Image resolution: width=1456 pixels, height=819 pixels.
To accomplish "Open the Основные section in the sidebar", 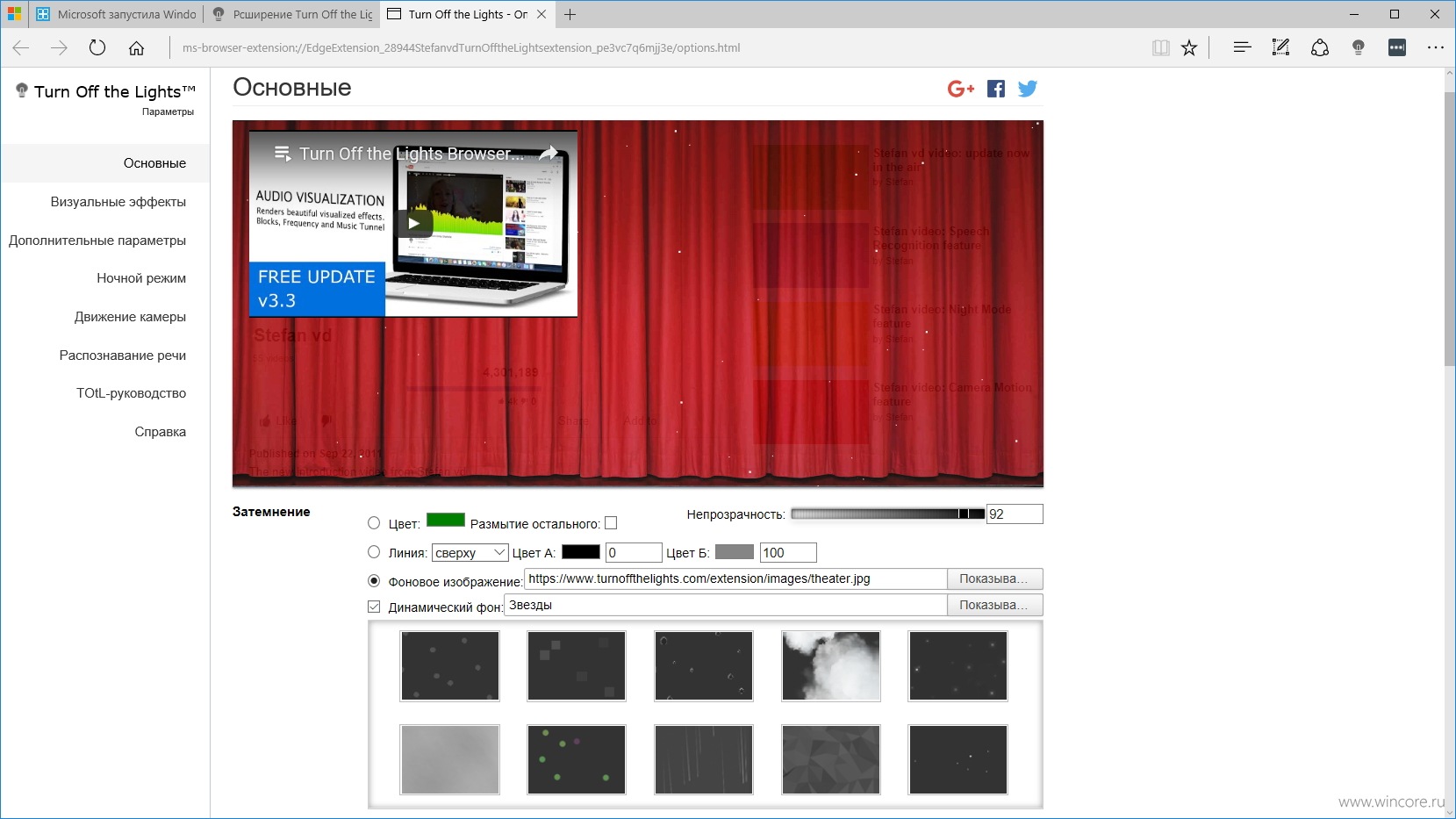I will (x=105, y=163).
